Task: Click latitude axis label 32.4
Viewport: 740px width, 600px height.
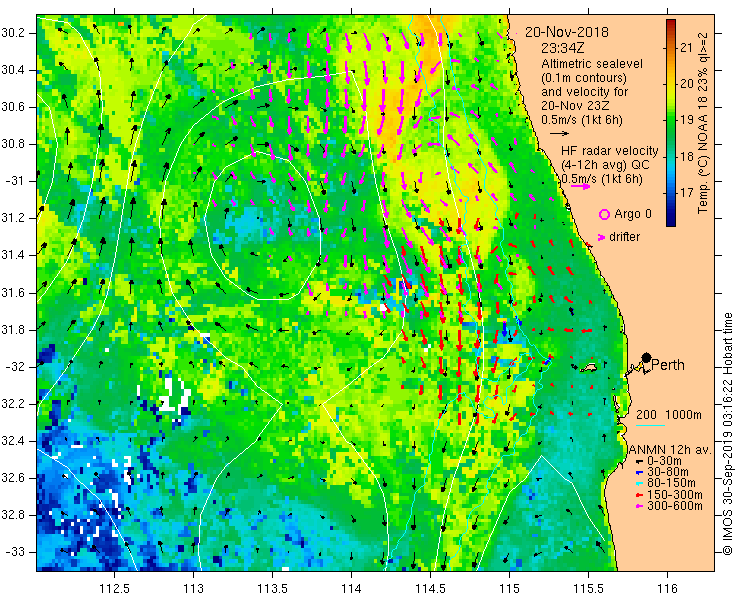Action: (13, 441)
